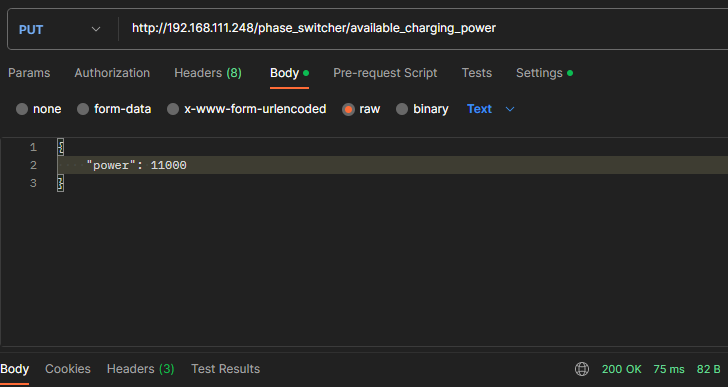Click line number 1 in the editor gutter

coord(33,147)
